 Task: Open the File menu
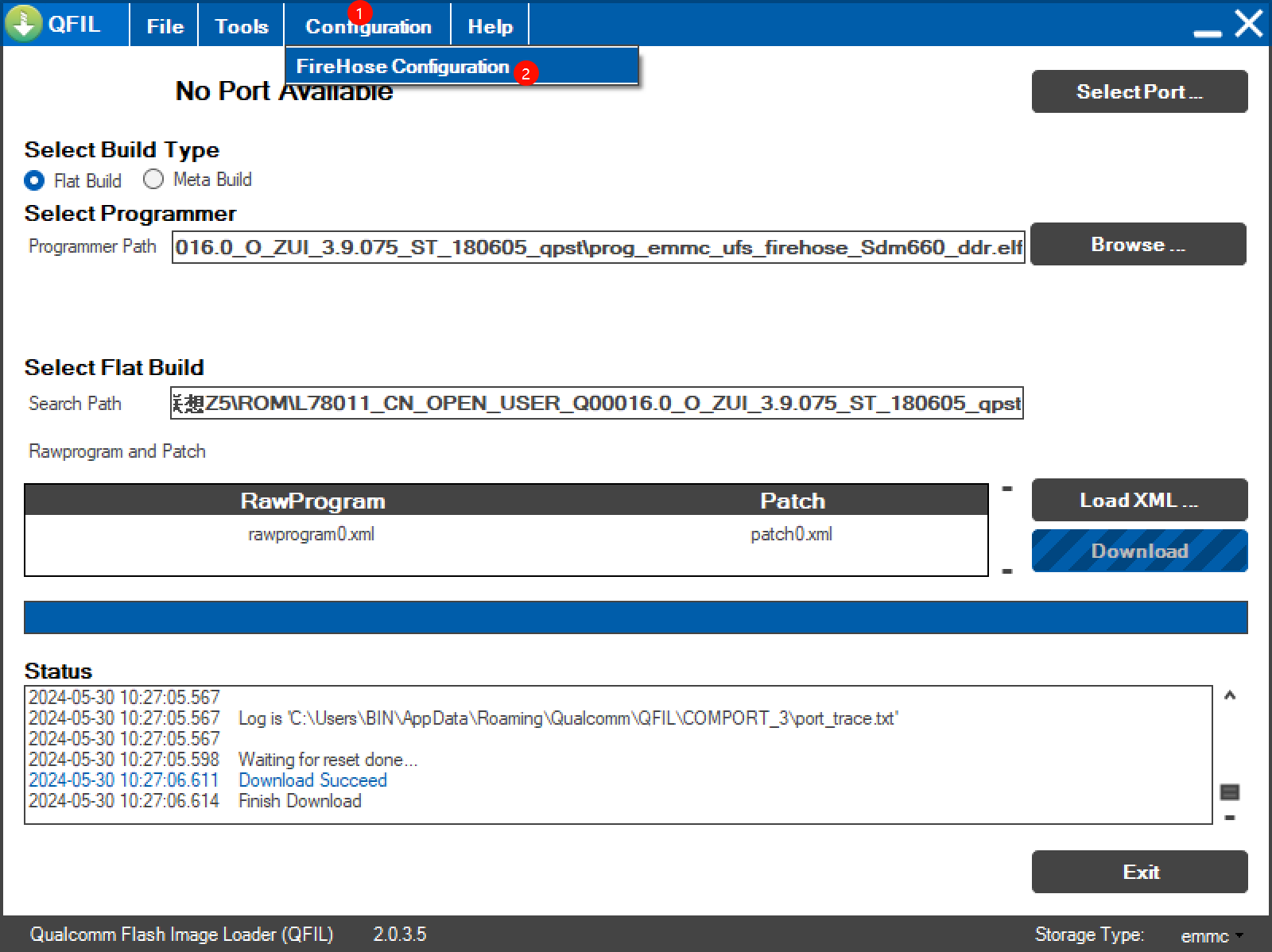pyautogui.click(x=165, y=26)
